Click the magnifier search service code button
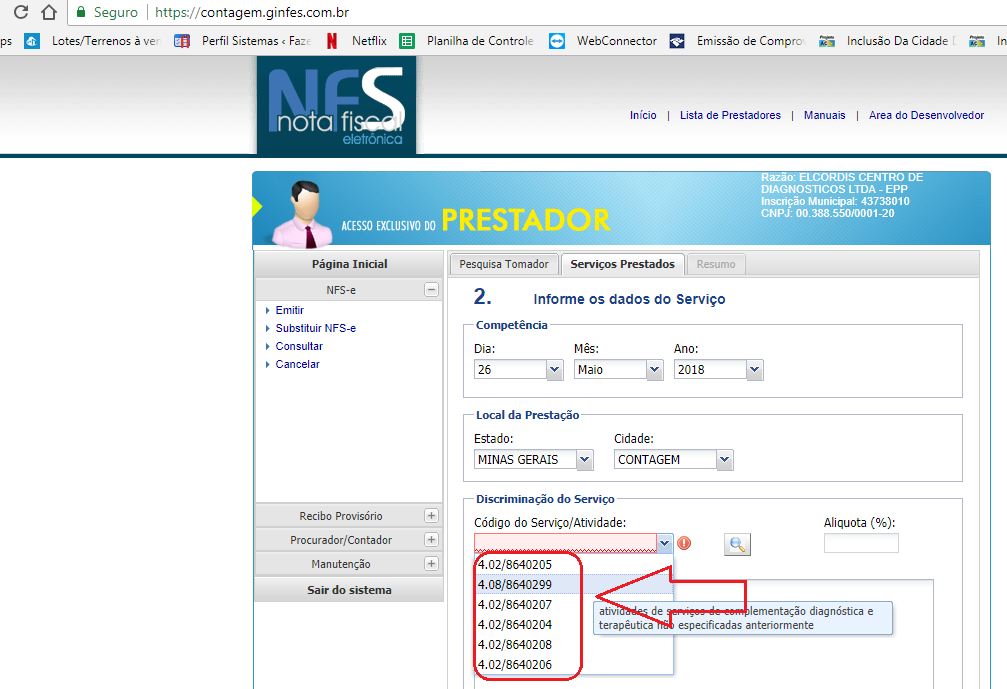Viewport: 1007px width, 689px height. pyautogui.click(x=737, y=545)
